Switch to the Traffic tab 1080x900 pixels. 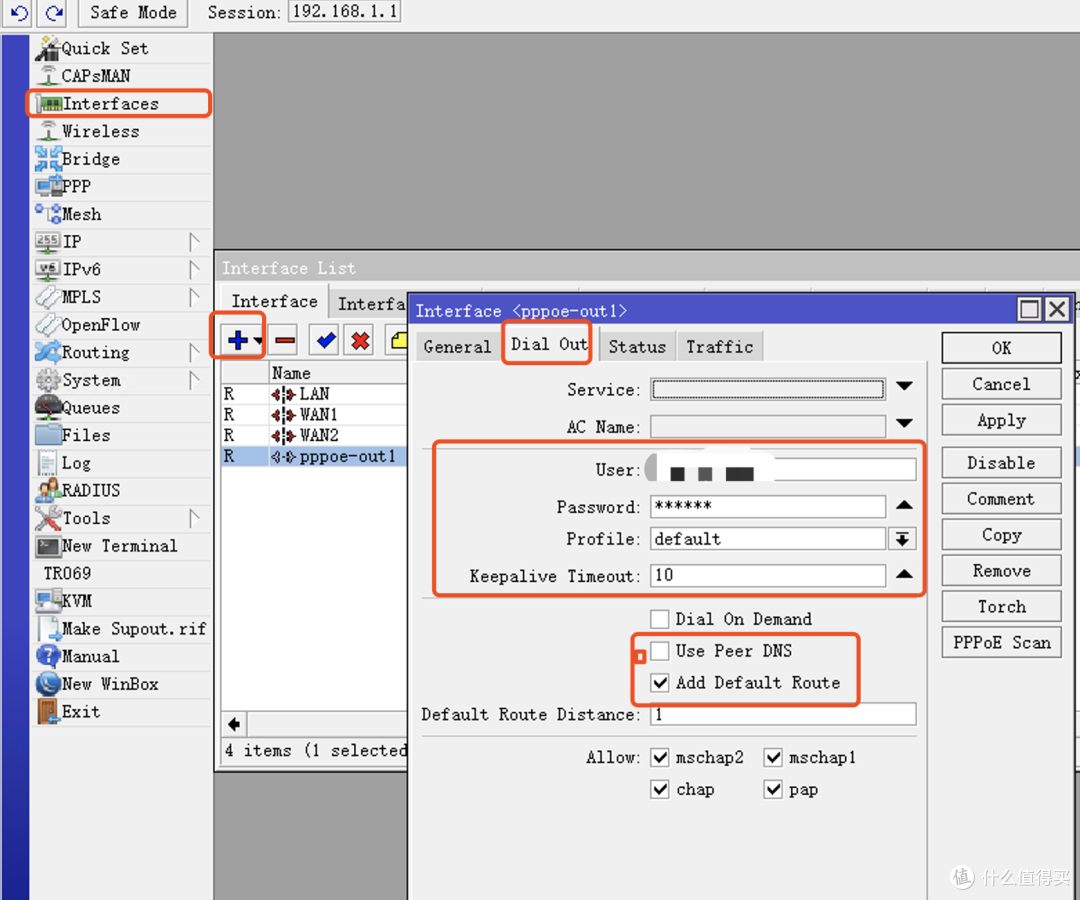719,346
